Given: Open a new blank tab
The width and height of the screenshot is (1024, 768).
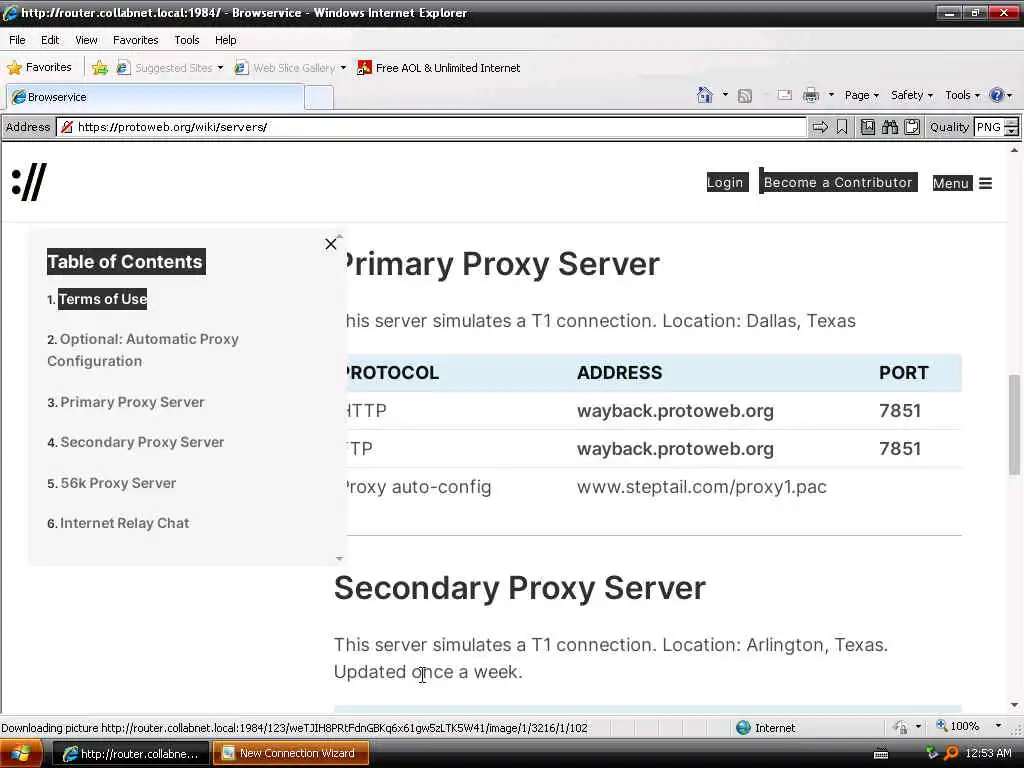Looking at the screenshot, I should point(319,98).
